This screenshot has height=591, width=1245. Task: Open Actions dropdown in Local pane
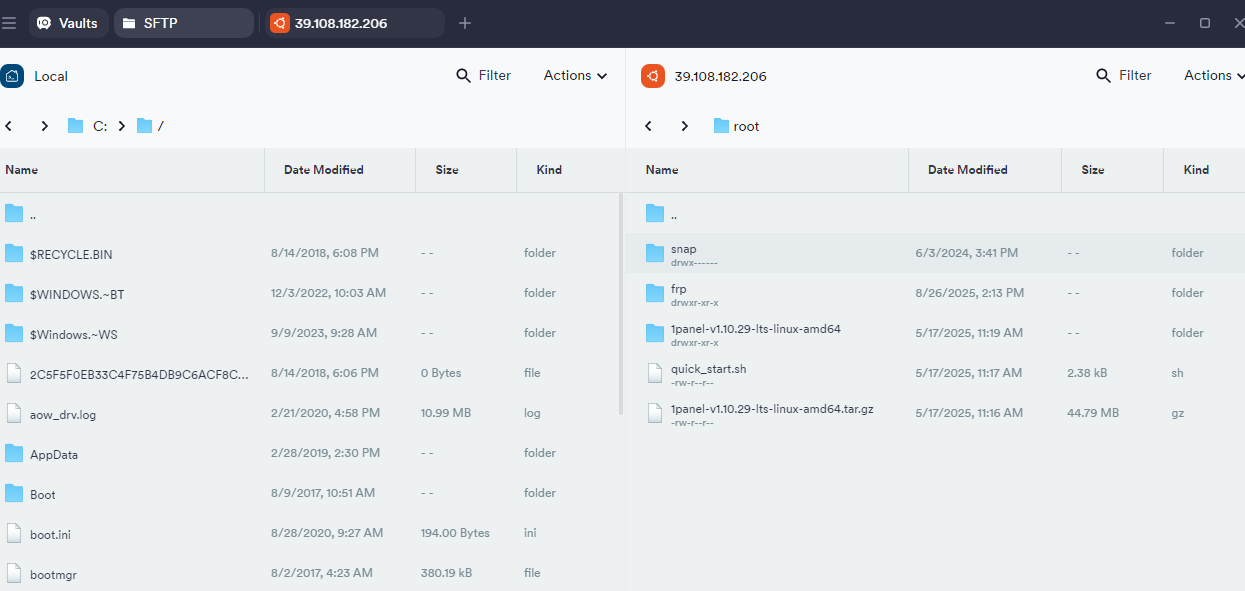click(575, 76)
